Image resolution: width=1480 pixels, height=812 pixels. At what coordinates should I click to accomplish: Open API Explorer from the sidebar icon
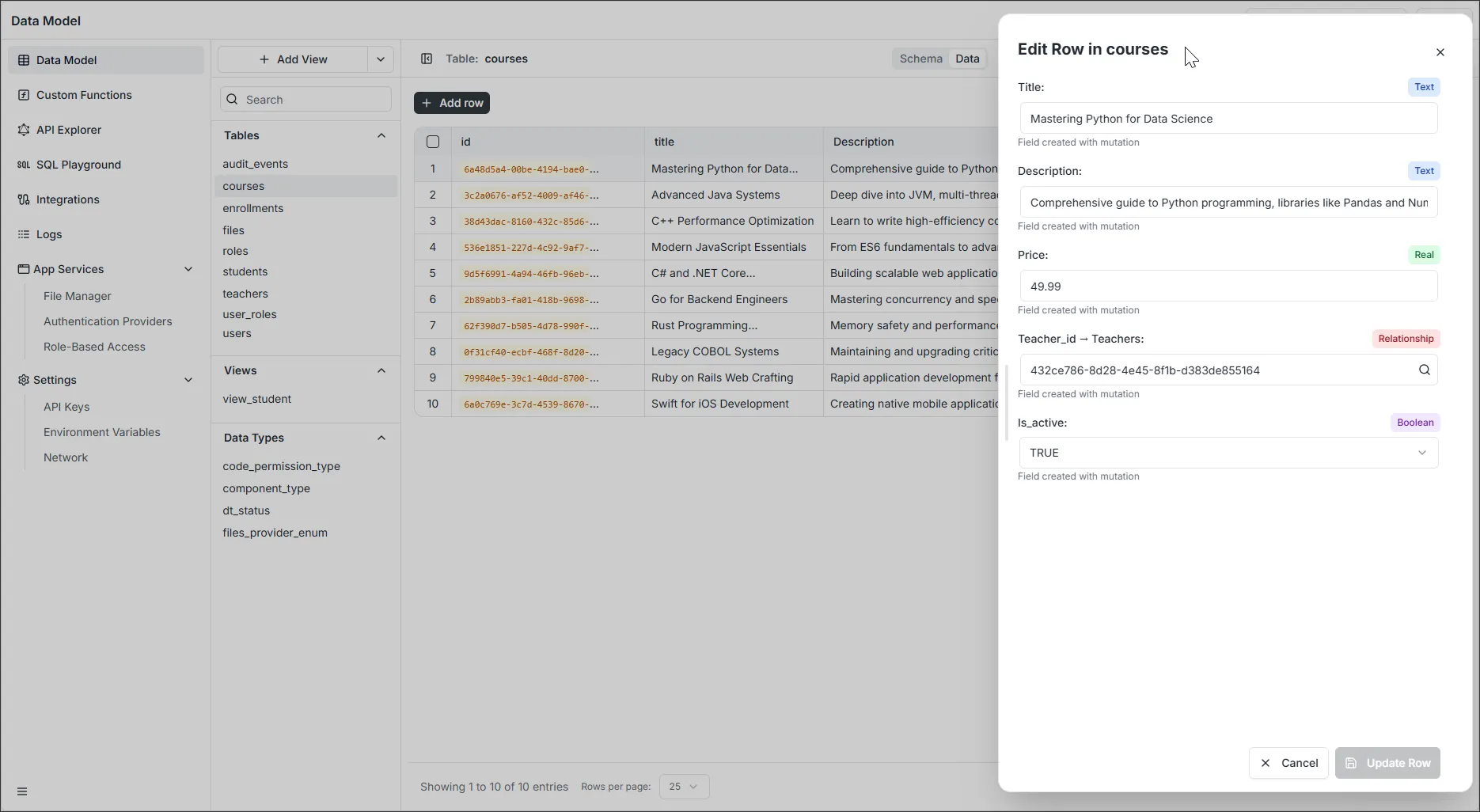(24, 130)
